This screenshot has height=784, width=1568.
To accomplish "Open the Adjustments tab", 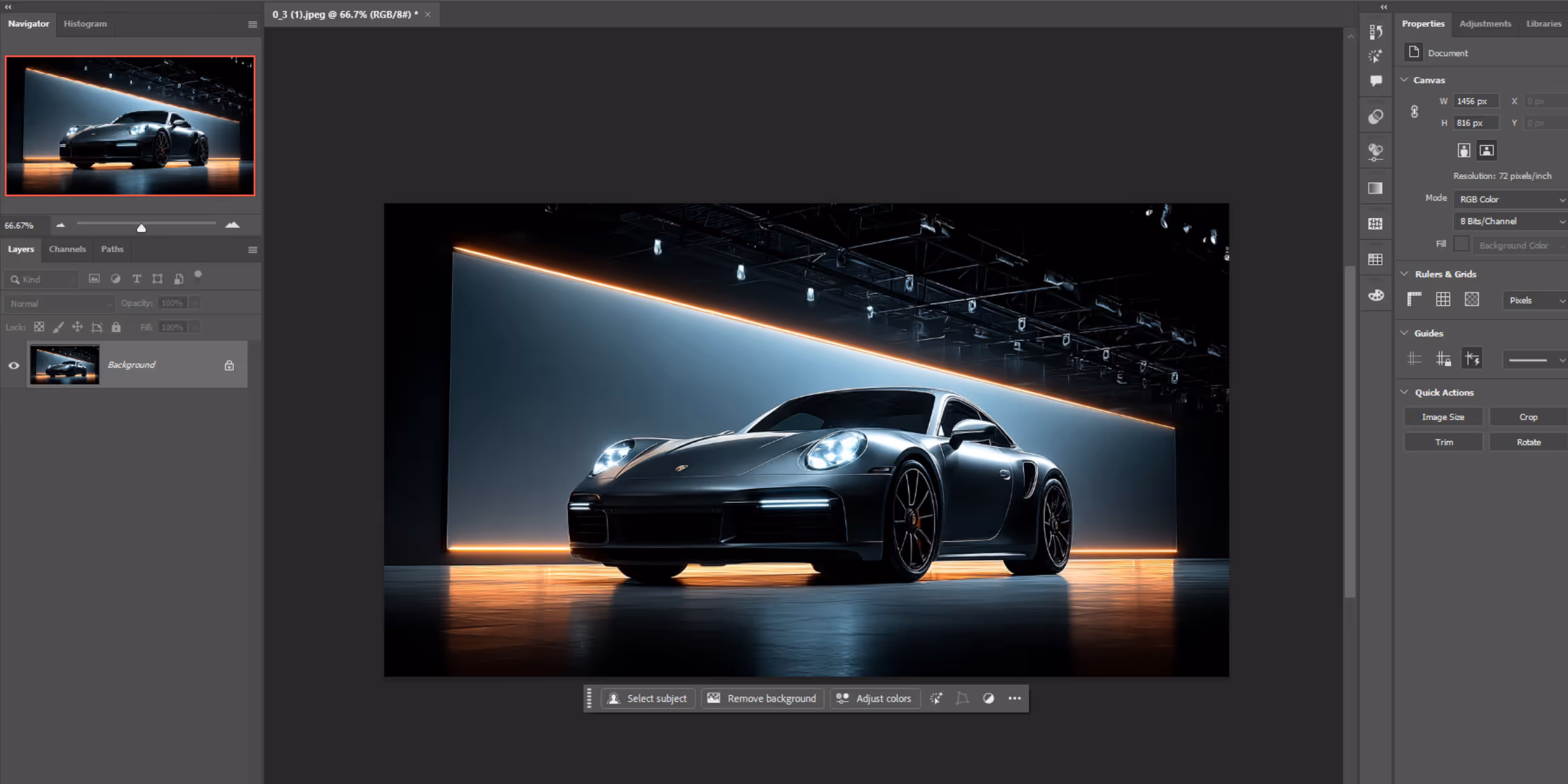I will tap(1485, 24).
